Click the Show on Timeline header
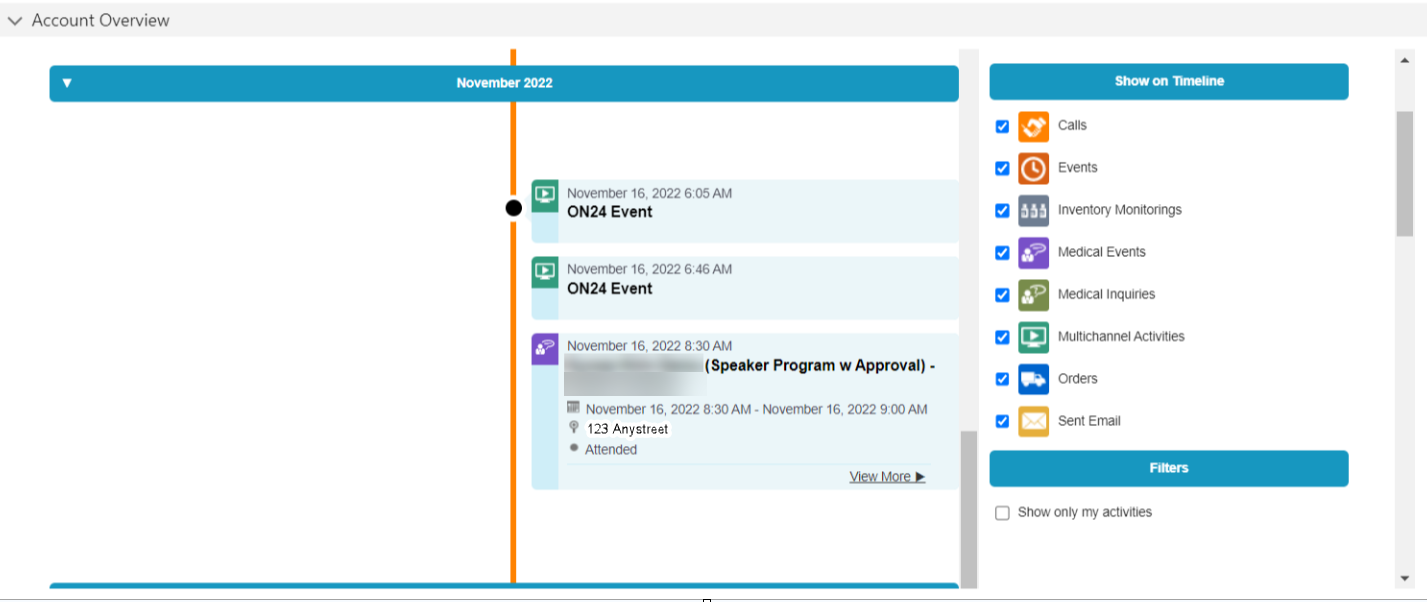The height and width of the screenshot is (602, 1427). tap(1169, 82)
